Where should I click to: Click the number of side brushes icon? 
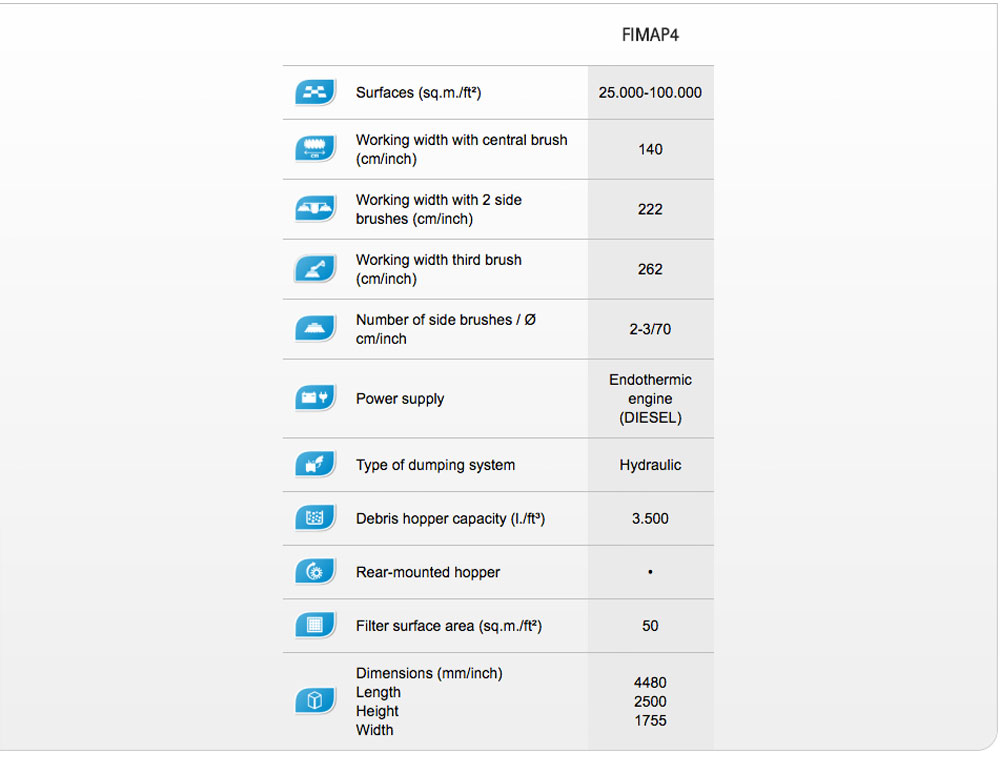coord(314,329)
